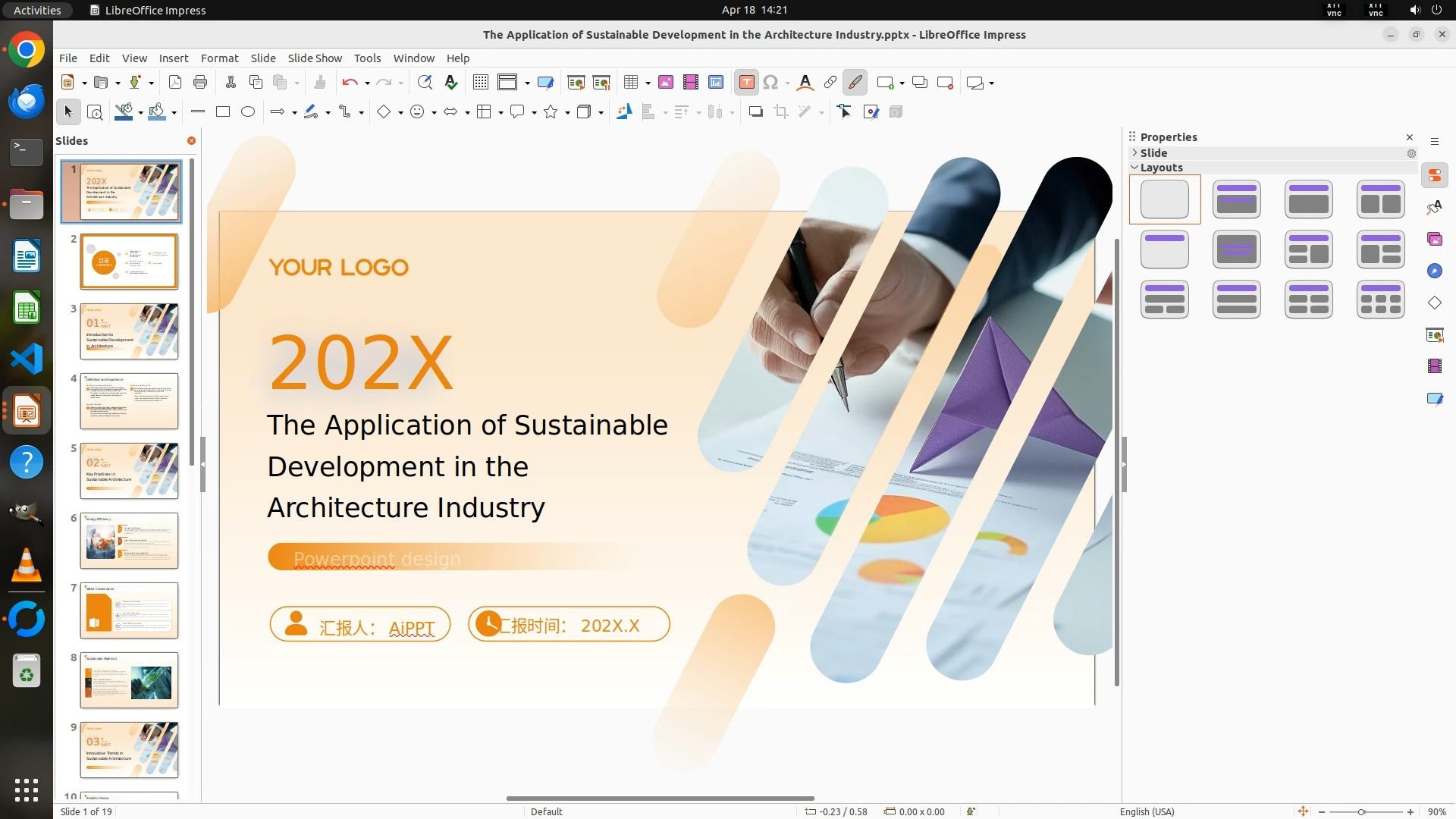Click the Insert Image icon
1456x819 pixels.
666,83
